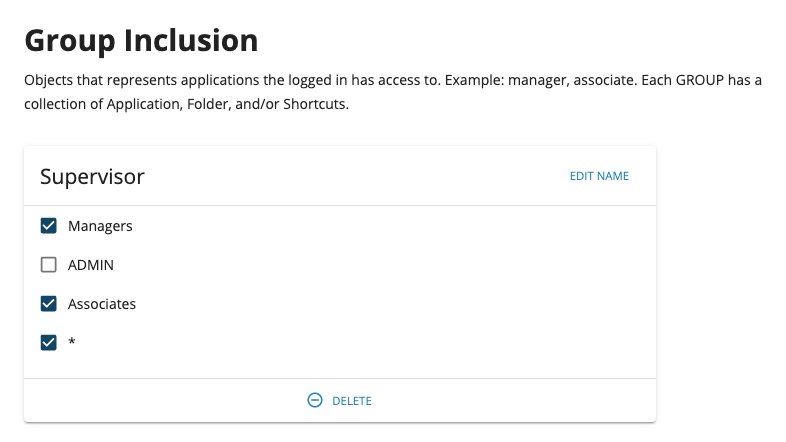The image size is (786, 442).
Task: Uncheck the Managers checkbox
Action: pos(49,226)
